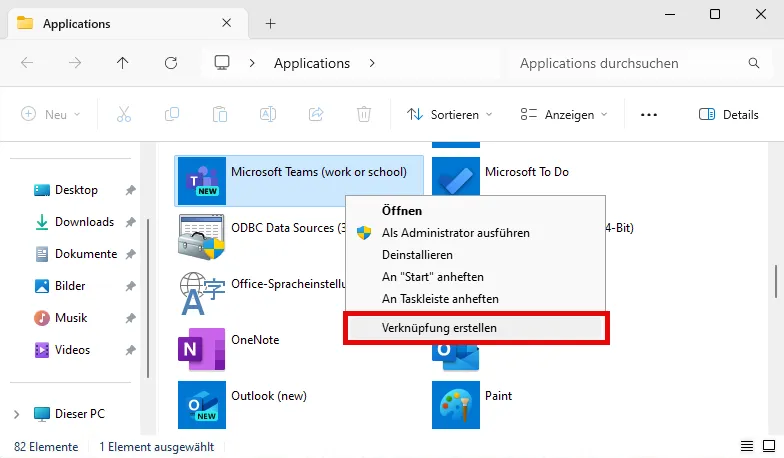Screen dimensions: 784x458
Task: Click the Cut scissors icon
Action: tap(124, 114)
